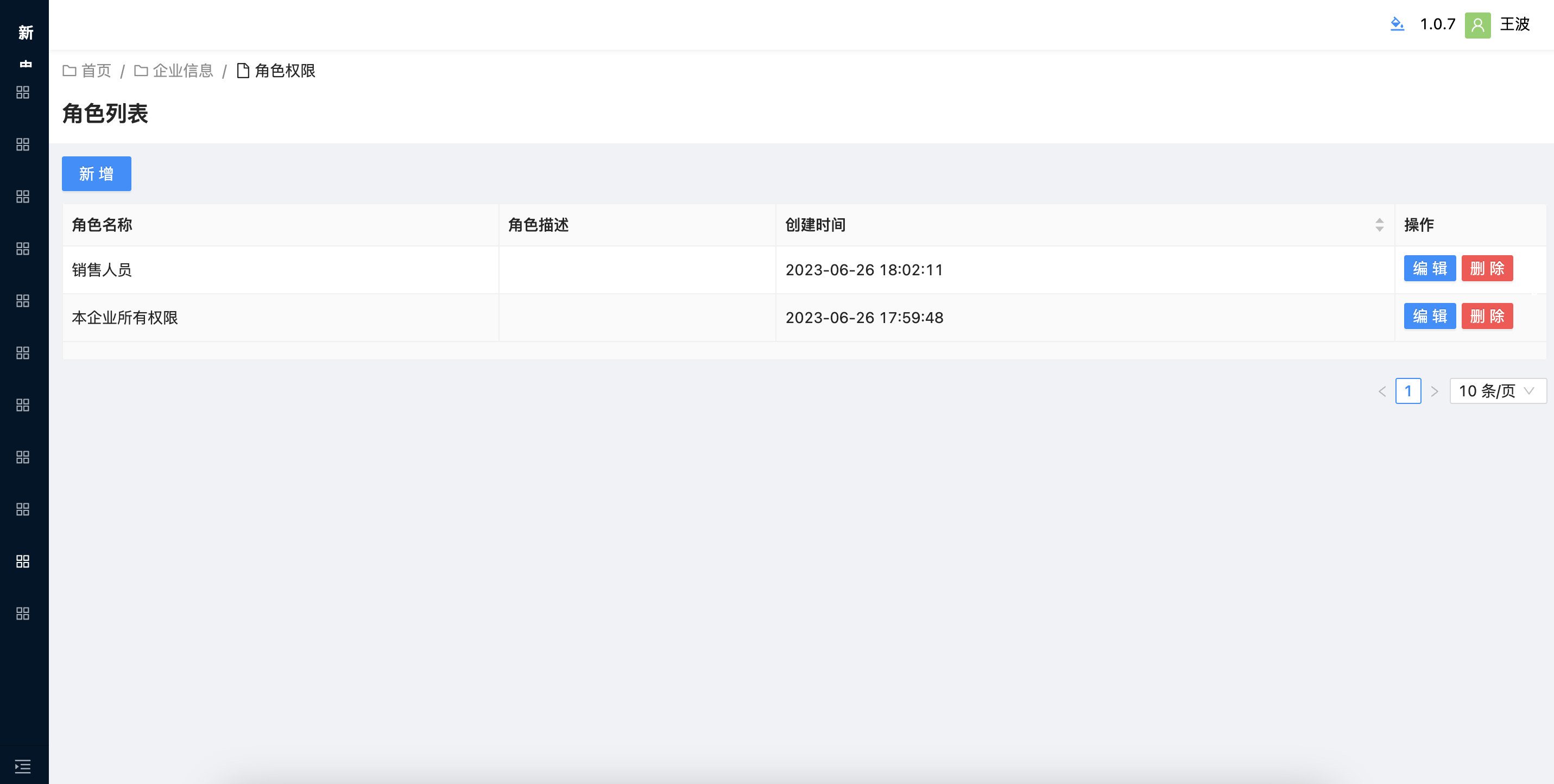Viewport: 1554px width, 784px height.
Task: Click the folder icon beside 企业信息 breadcrumb
Action: 141,71
